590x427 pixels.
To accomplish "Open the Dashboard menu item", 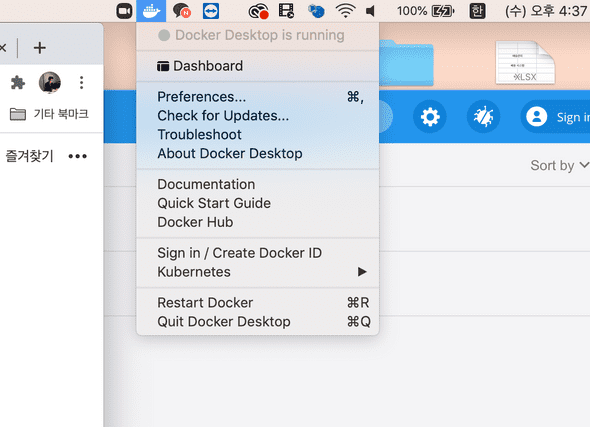I will pyautogui.click(x=257, y=66).
